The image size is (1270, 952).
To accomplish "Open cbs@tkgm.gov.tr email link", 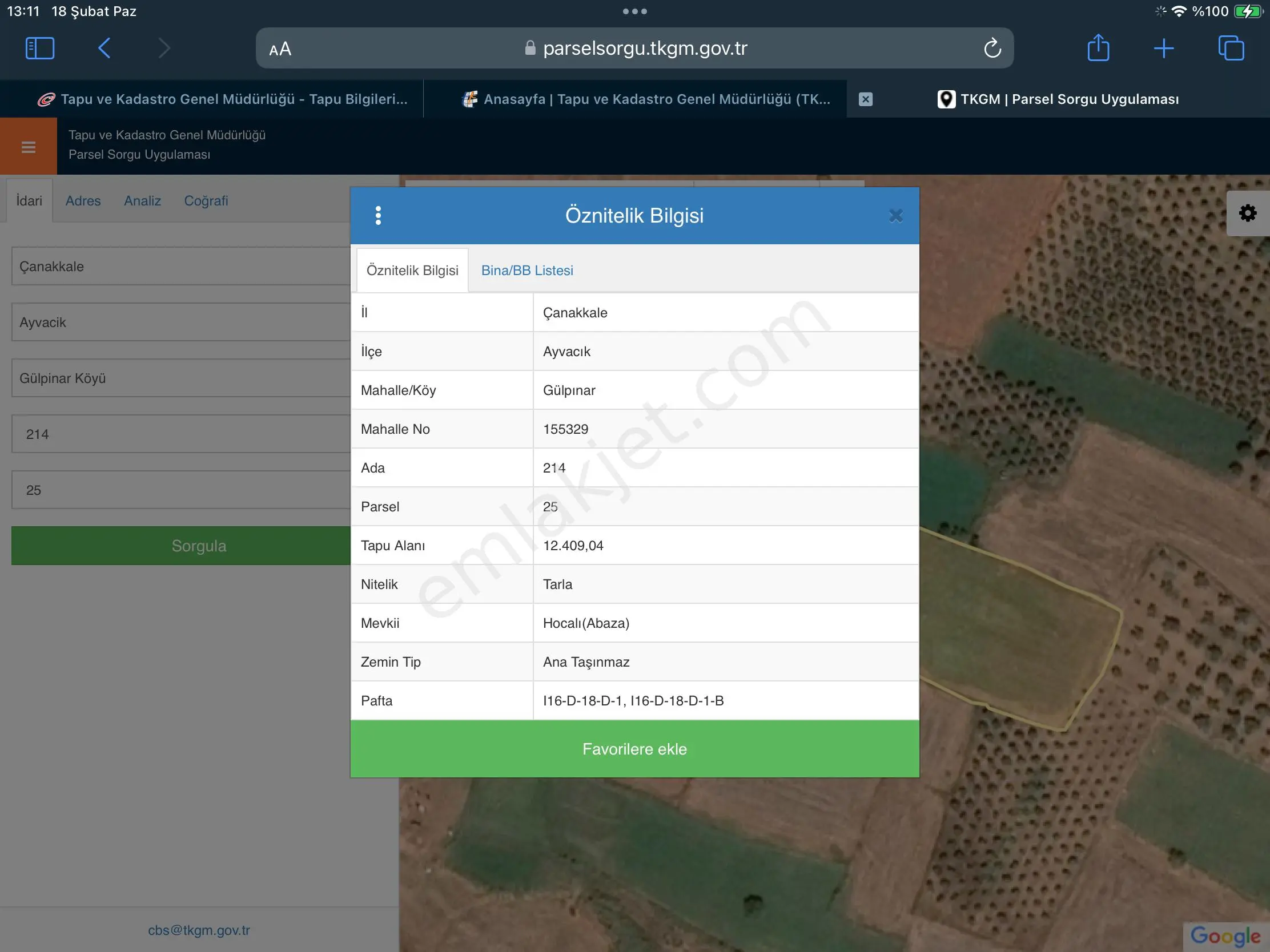I will click(199, 930).
